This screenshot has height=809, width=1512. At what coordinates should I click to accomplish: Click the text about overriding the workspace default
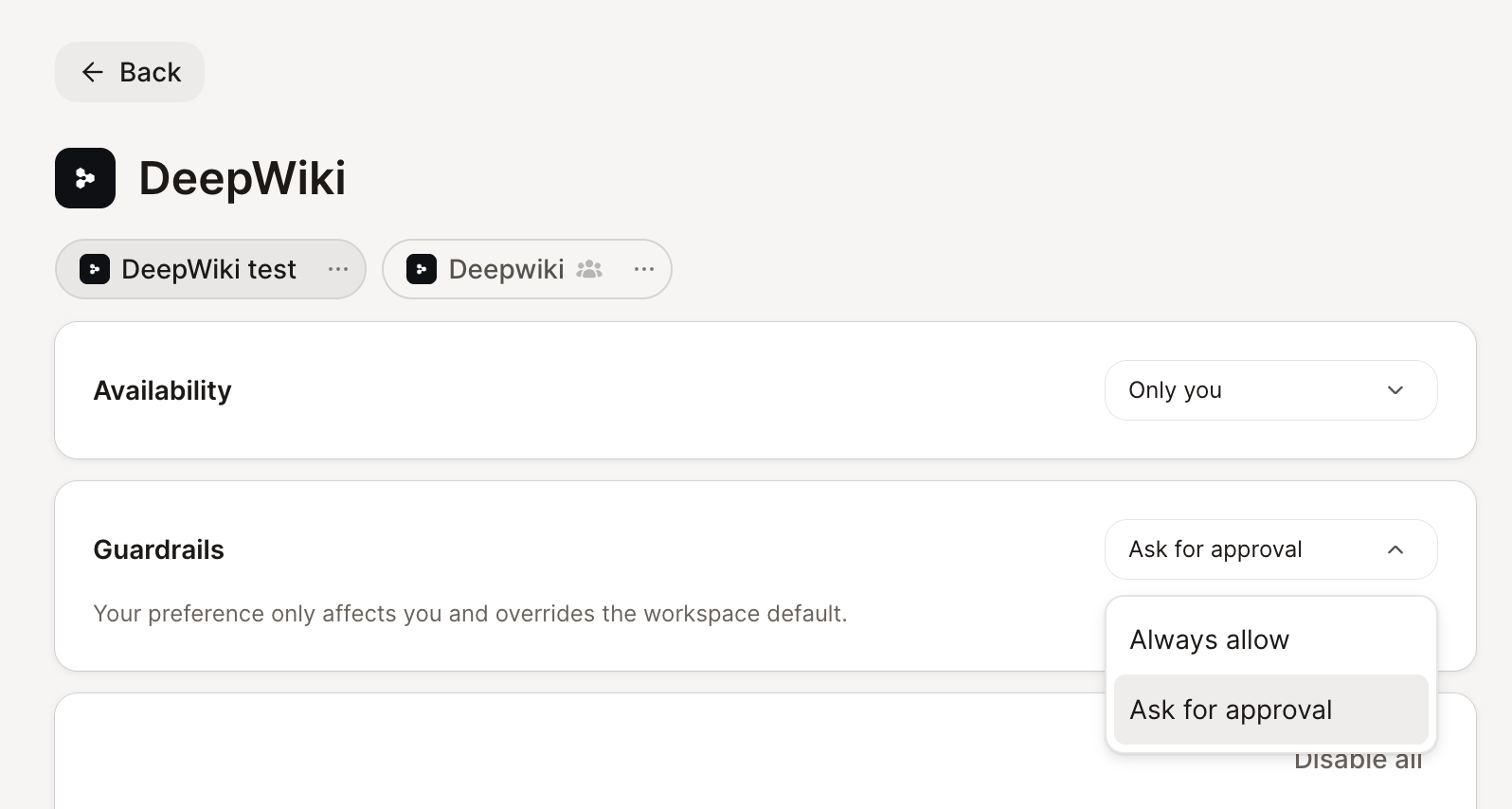click(x=470, y=614)
